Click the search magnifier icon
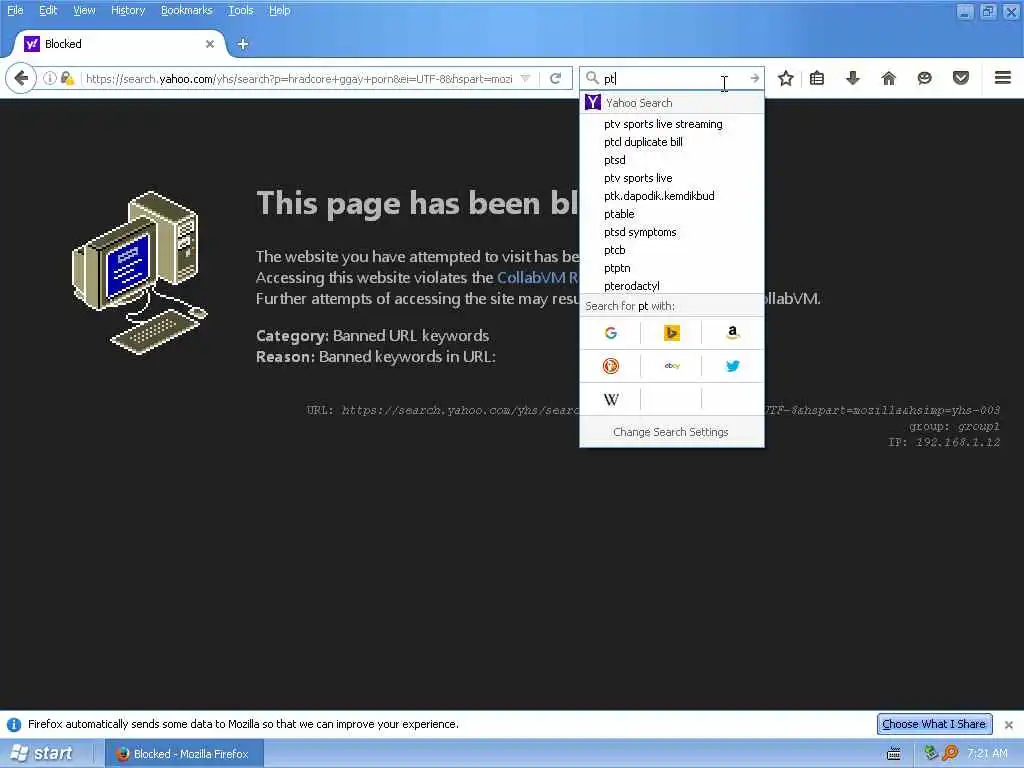The image size is (1024, 768). (592, 78)
